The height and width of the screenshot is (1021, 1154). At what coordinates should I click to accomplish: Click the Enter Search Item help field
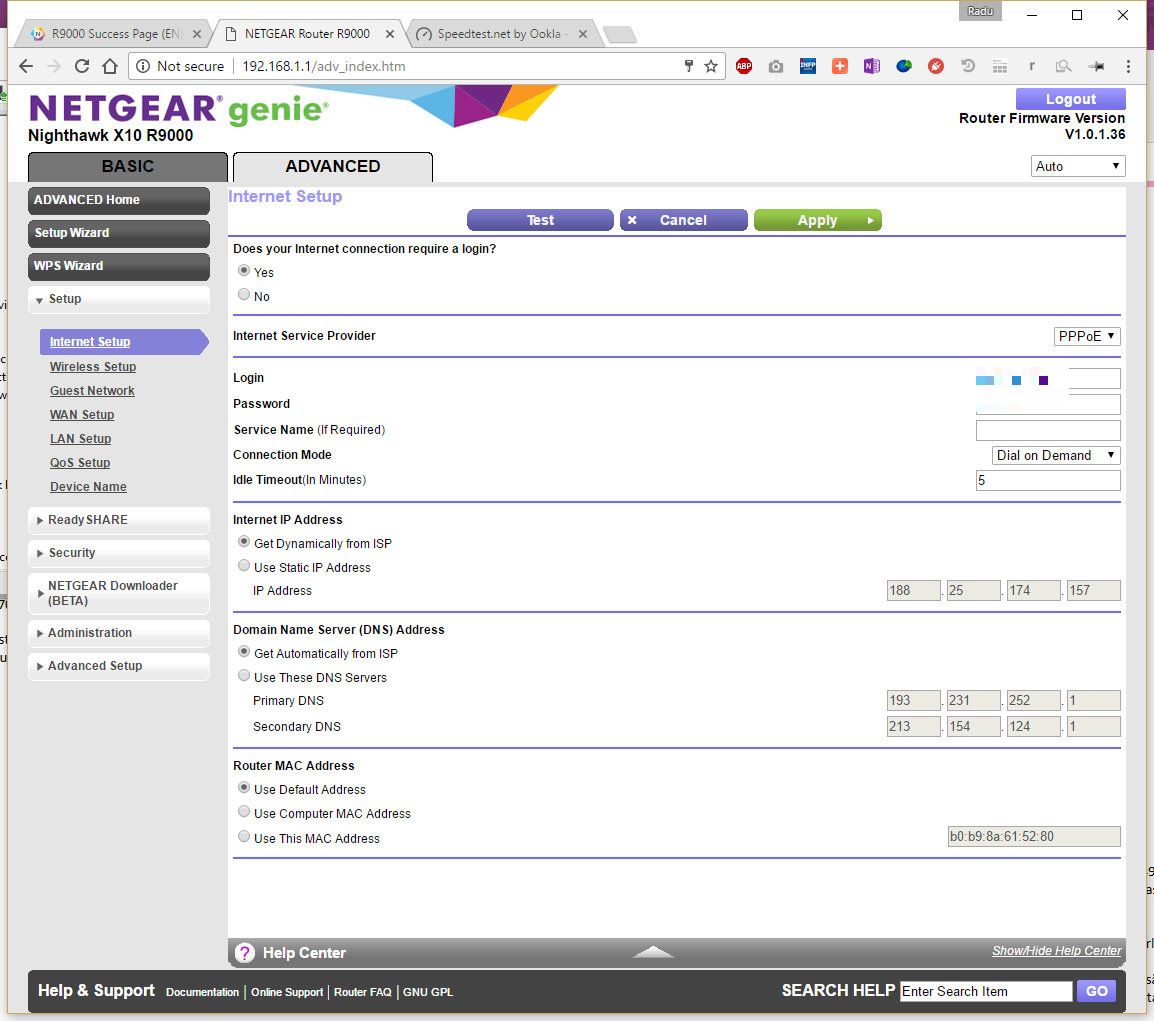986,992
